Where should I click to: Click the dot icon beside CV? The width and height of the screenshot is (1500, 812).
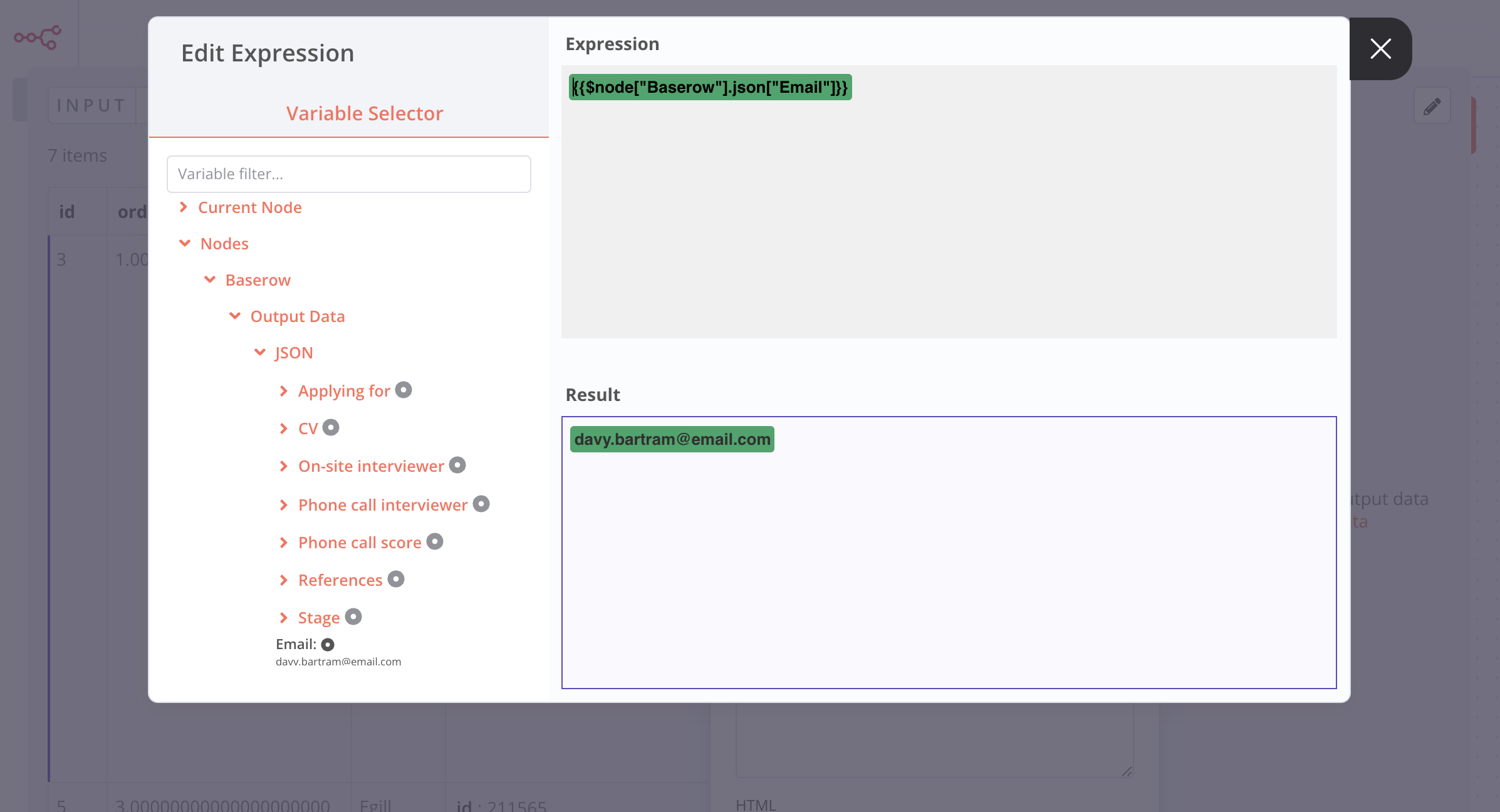(331, 427)
